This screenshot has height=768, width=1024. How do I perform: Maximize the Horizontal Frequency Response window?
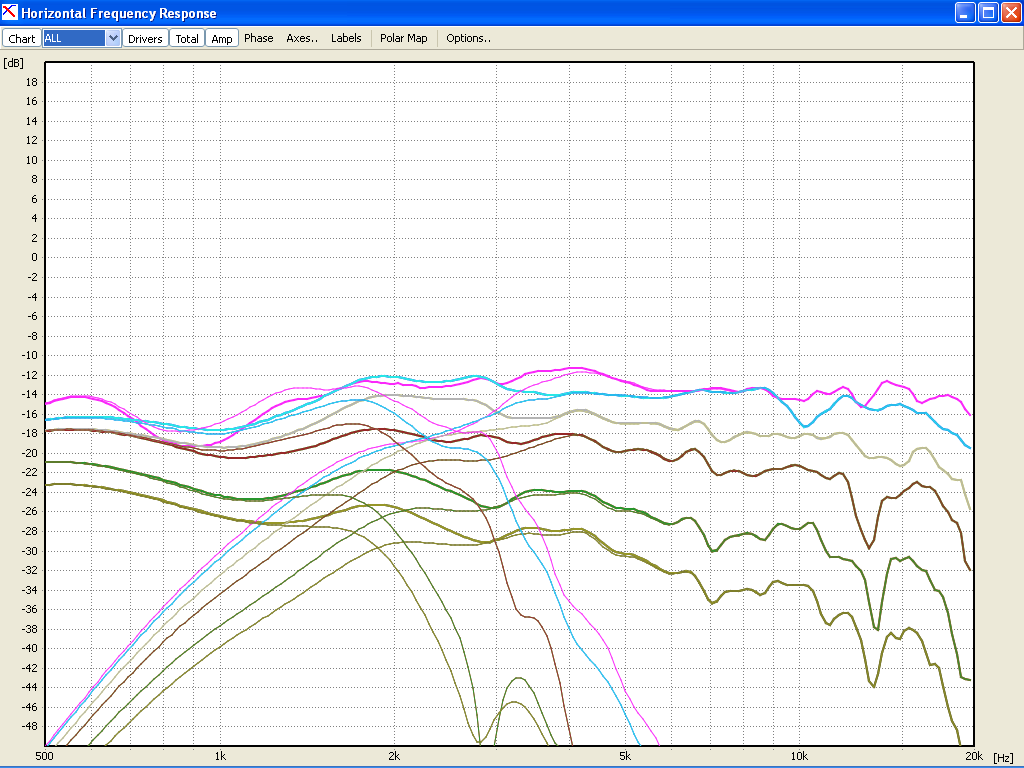pos(988,12)
